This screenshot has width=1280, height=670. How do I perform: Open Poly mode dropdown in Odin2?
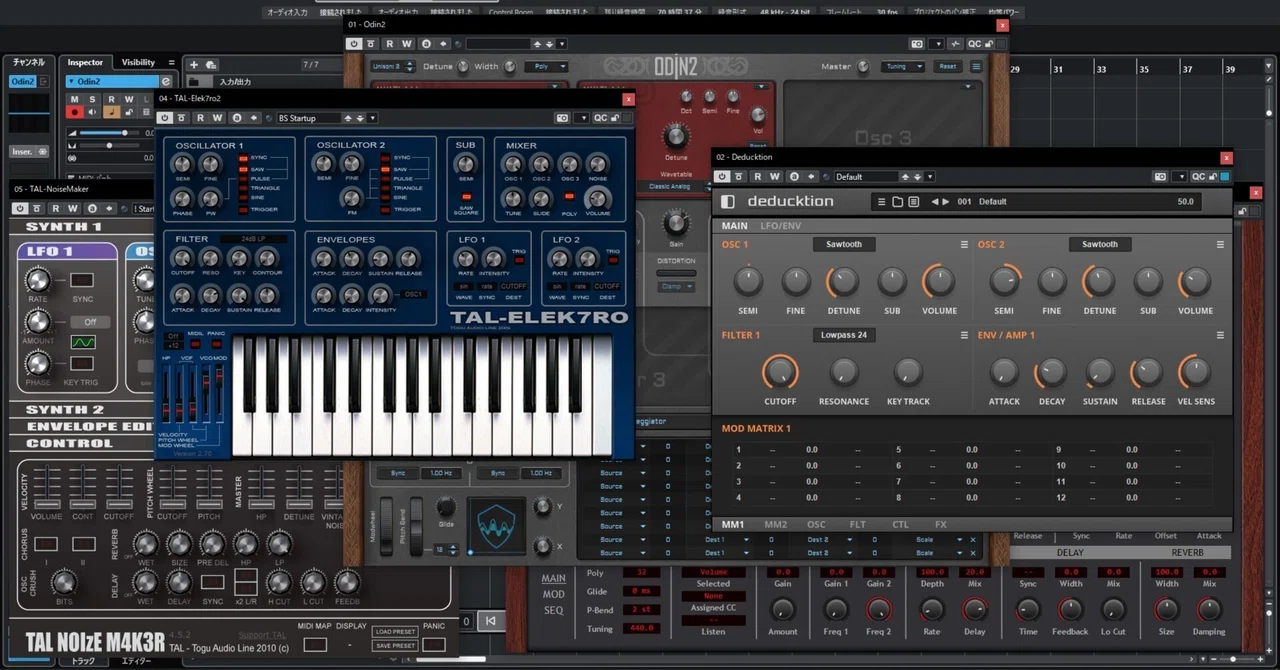[x=548, y=67]
